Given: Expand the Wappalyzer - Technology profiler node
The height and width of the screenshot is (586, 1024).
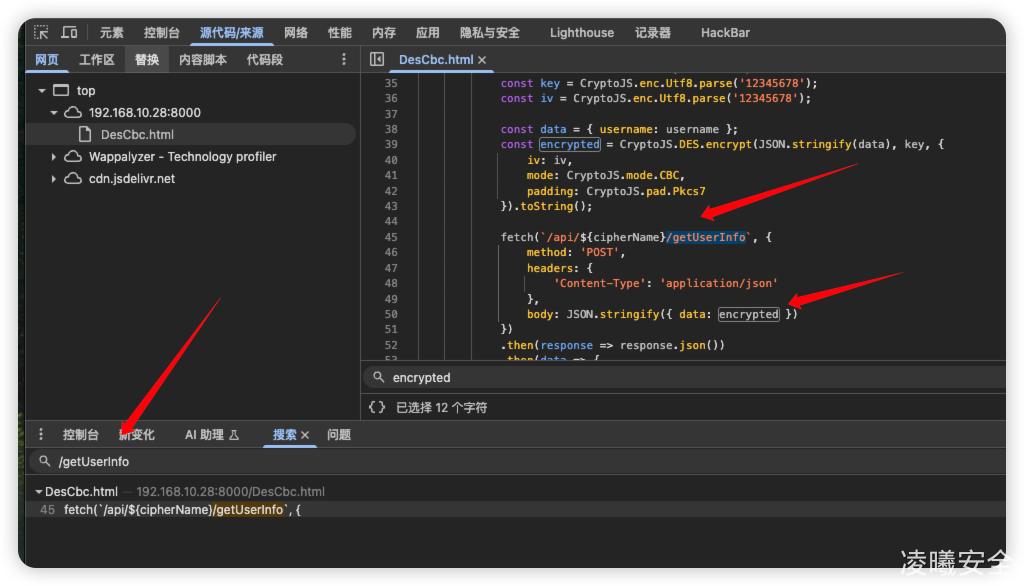Looking at the screenshot, I should coord(54,157).
